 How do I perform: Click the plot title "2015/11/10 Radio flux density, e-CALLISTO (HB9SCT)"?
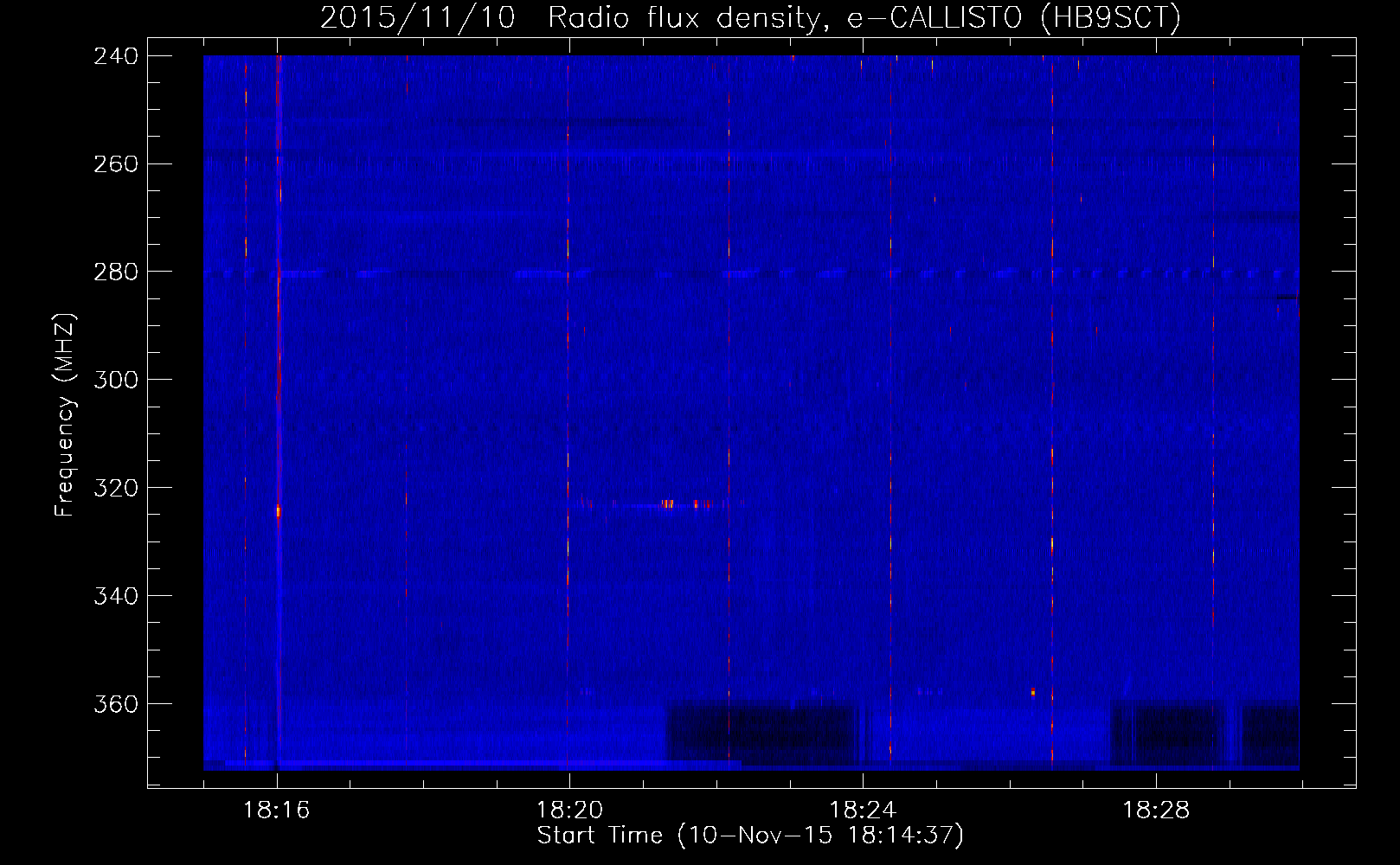click(750, 17)
